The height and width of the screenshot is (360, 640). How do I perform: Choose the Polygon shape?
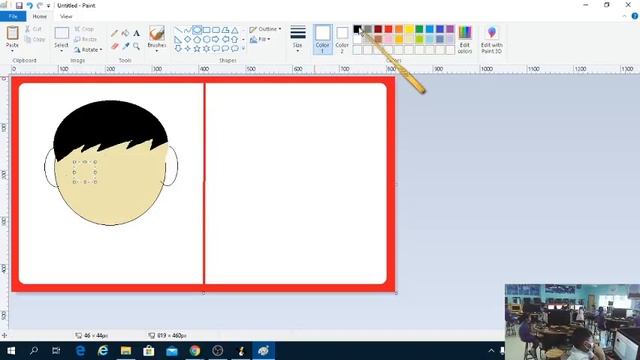click(225, 30)
